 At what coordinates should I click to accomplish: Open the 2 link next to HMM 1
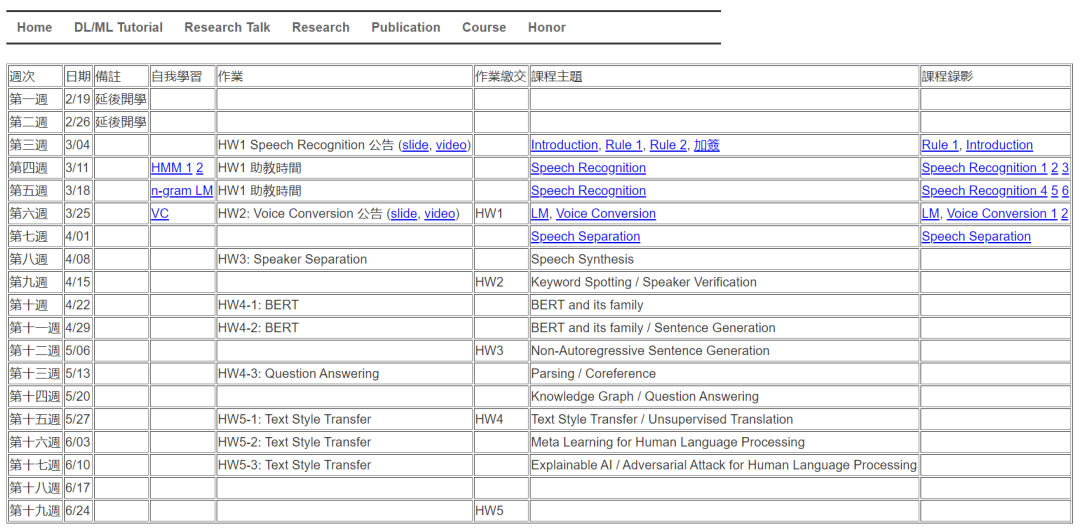pyautogui.click(x=200, y=168)
